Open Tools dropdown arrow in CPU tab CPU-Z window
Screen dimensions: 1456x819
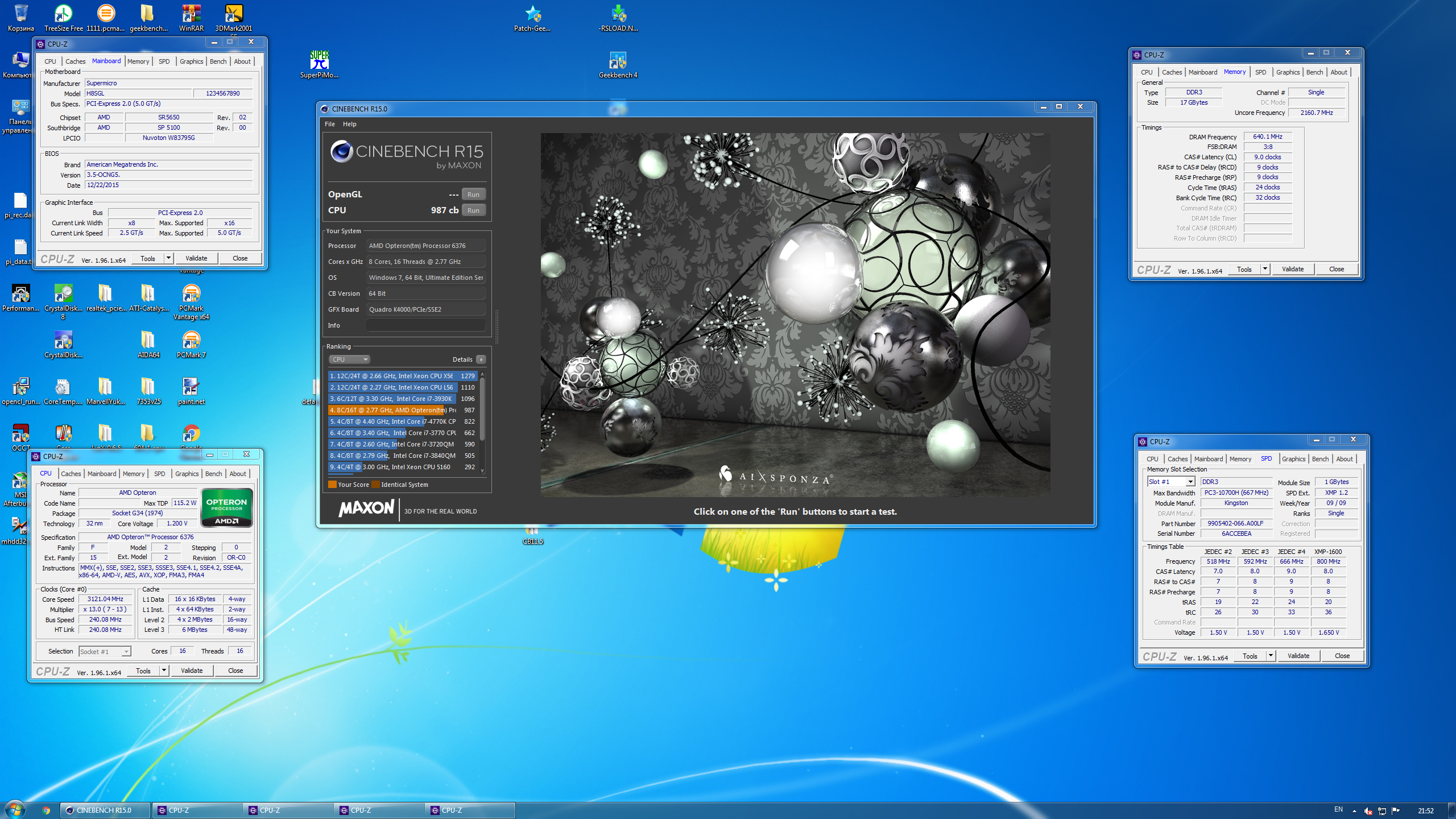[164, 671]
